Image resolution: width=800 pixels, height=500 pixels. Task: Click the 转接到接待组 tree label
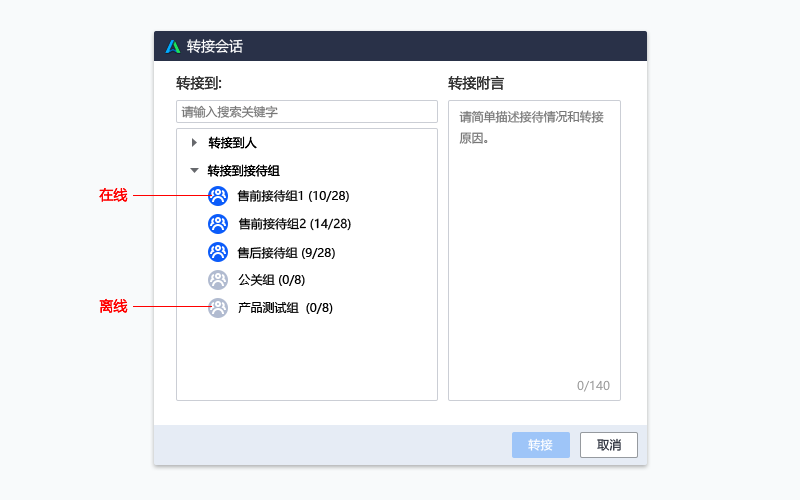(243, 170)
